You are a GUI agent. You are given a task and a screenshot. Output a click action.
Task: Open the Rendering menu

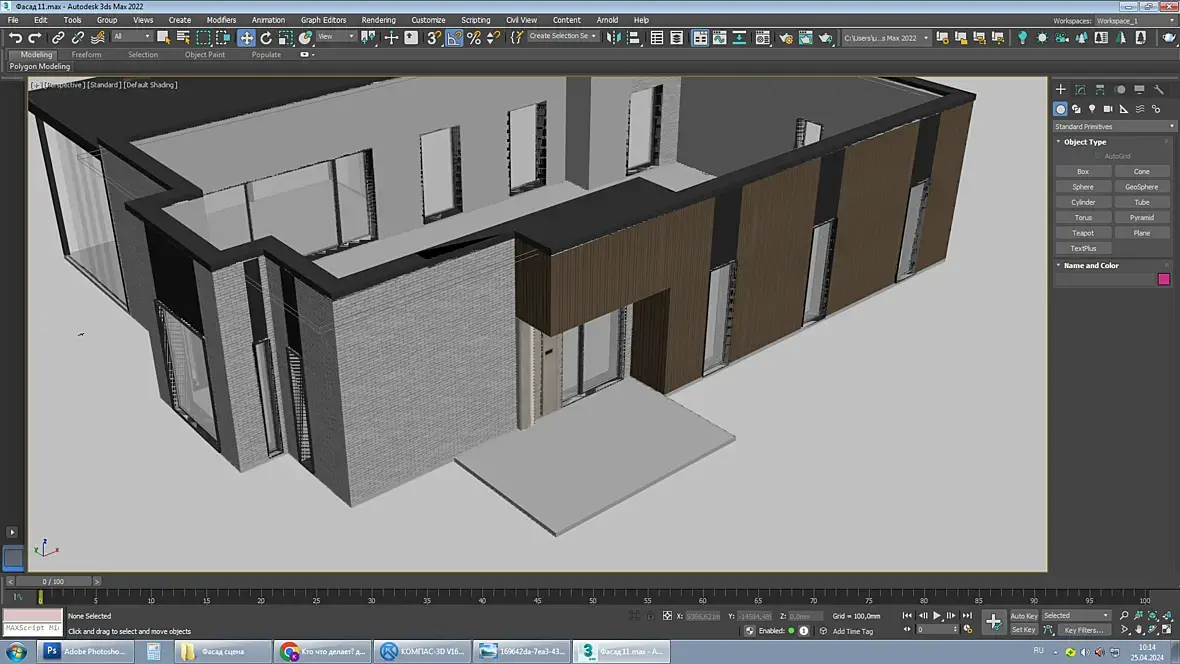click(x=378, y=20)
